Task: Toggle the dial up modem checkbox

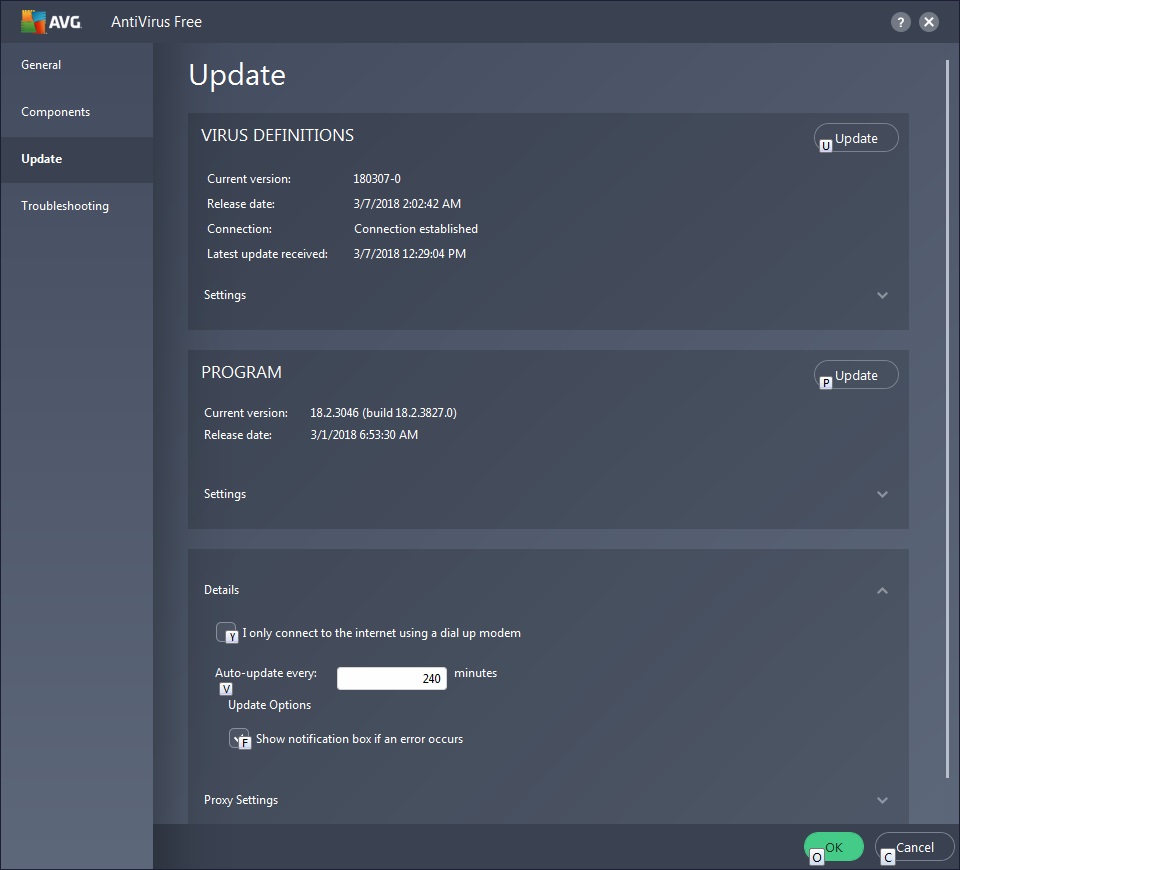Action: (225, 632)
